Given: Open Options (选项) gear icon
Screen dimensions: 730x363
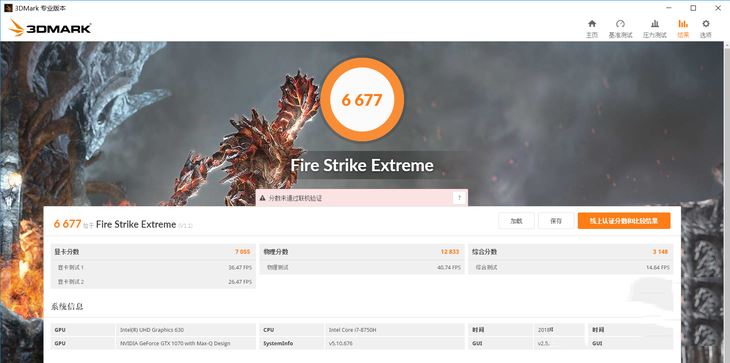Looking at the screenshot, I should [x=706, y=24].
